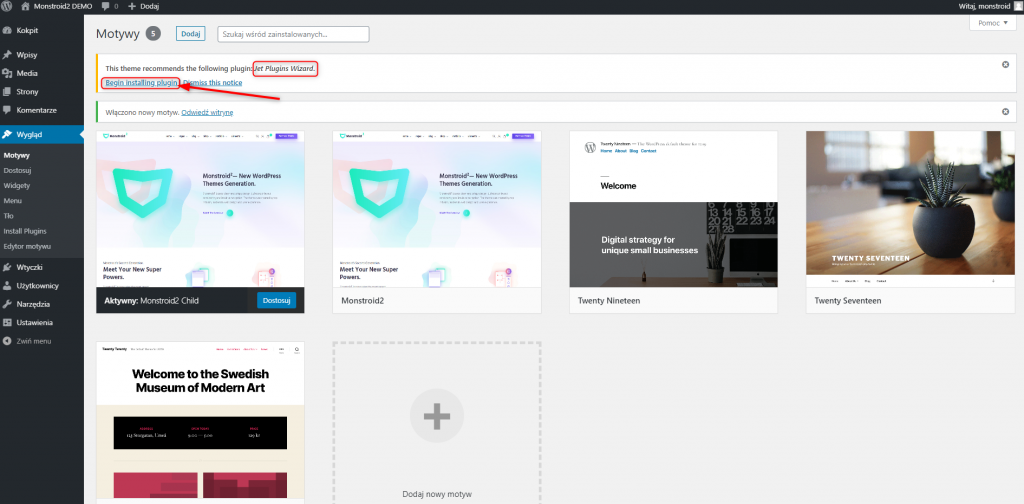Click the Media icon in sidebar
Image resolution: width=1024 pixels, height=504 pixels.
(x=7, y=73)
